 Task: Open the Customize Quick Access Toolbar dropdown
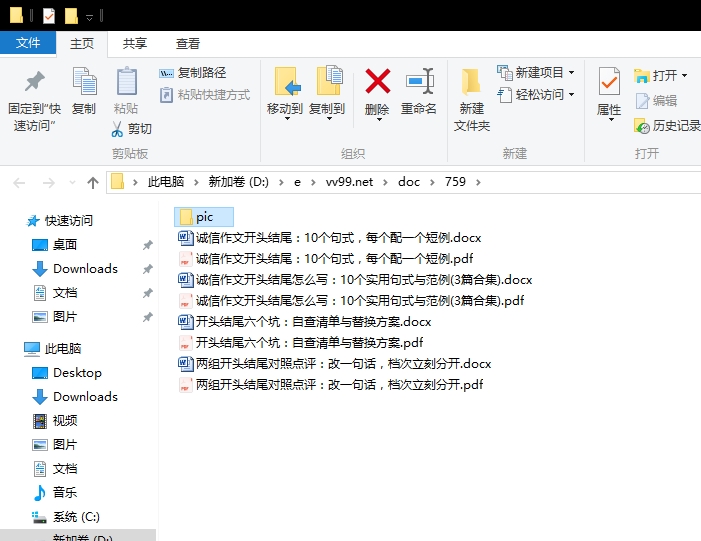pyautogui.click(x=89, y=17)
